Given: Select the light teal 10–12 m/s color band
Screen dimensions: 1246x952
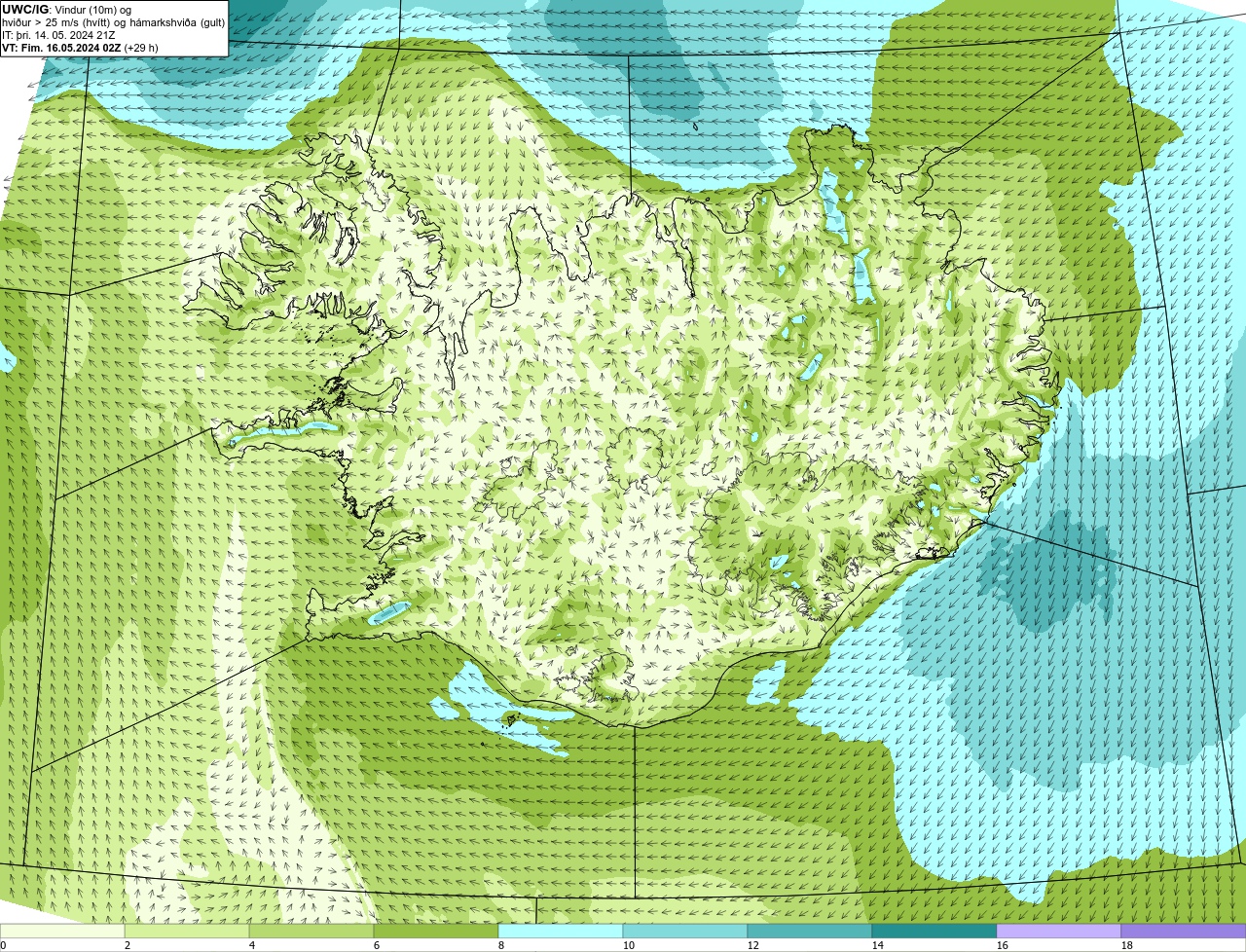Looking at the screenshot, I should pyautogui.click(x=685, y=931).
